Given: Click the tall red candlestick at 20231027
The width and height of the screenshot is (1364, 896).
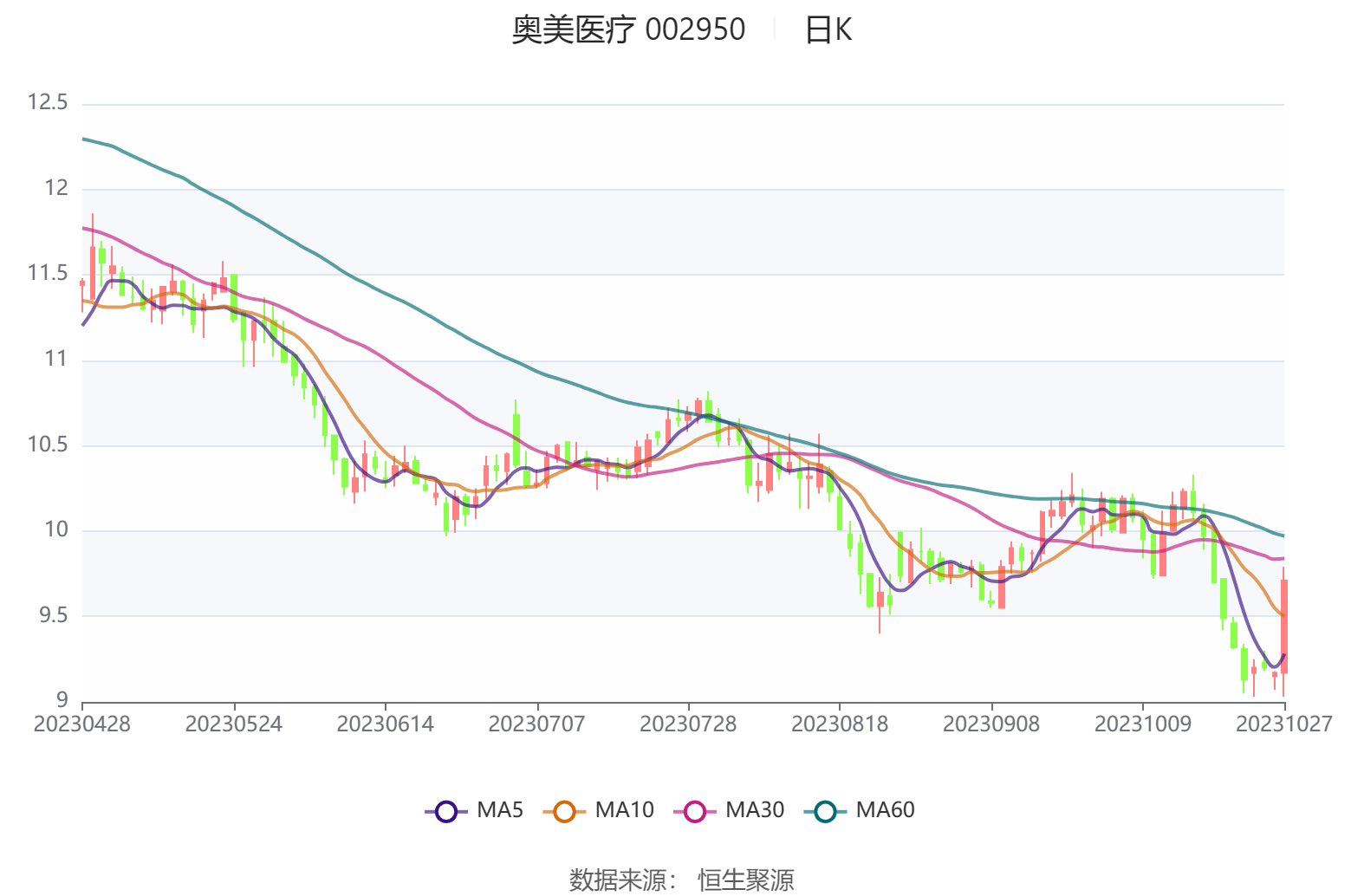Looking at the screenshot, I should (x=1284, y=626).
